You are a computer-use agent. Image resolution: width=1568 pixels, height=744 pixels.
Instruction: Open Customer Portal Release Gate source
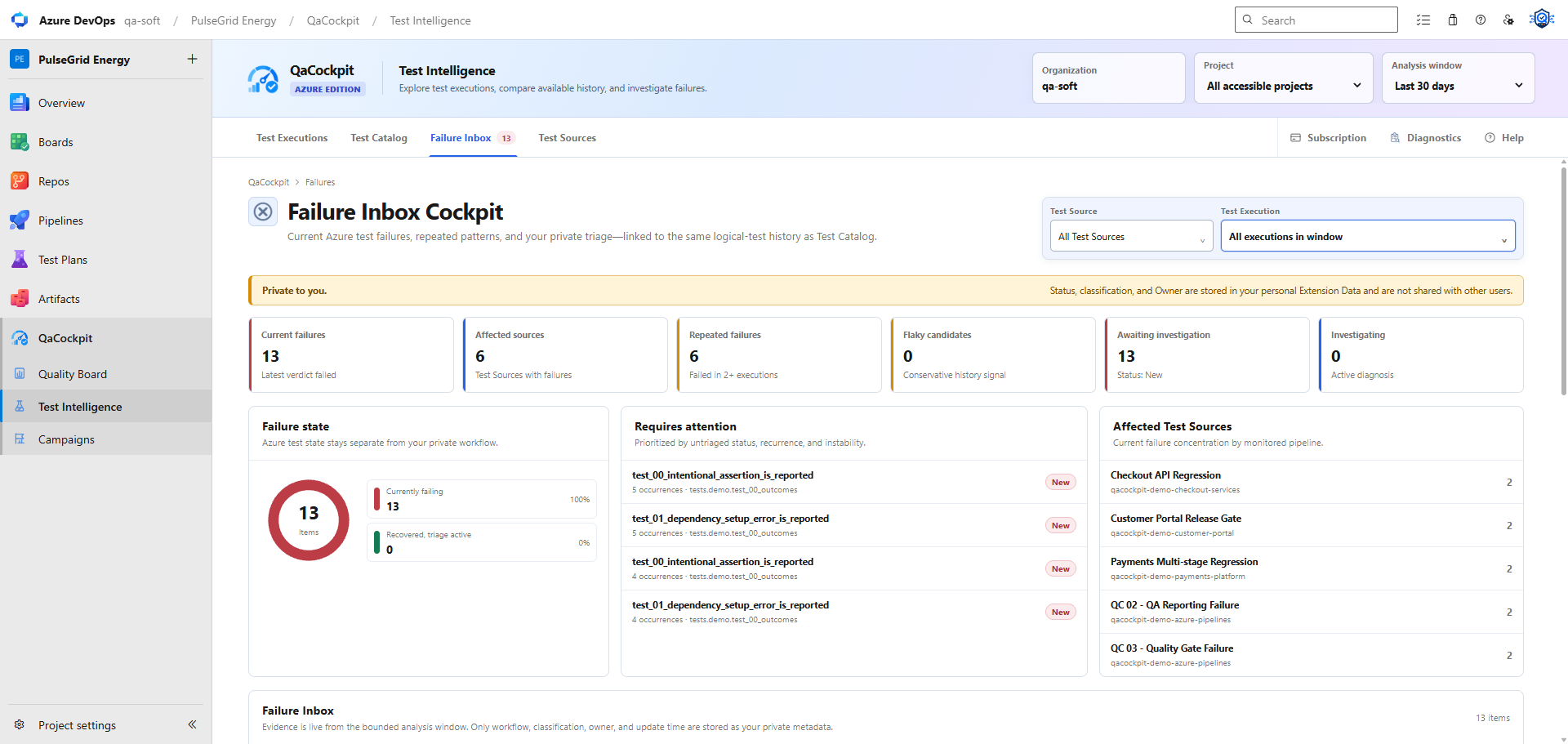coord(1311,525)
